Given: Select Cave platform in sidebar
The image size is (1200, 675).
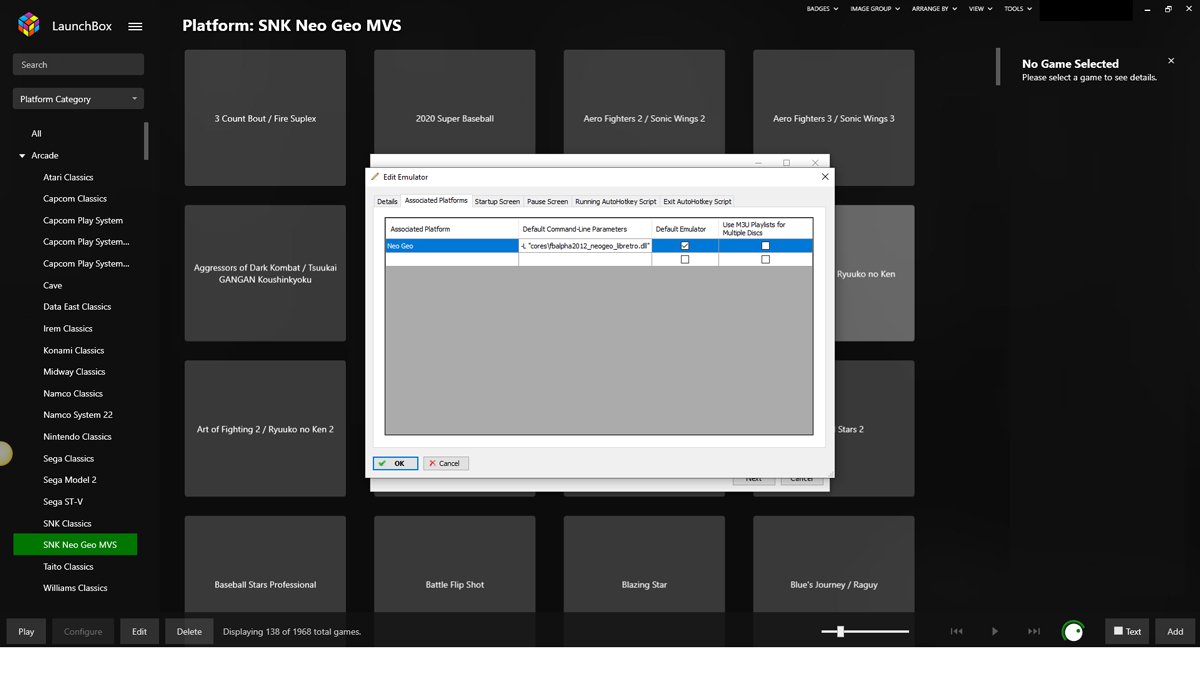Looking at the screenshot, I should click(52, 285).
